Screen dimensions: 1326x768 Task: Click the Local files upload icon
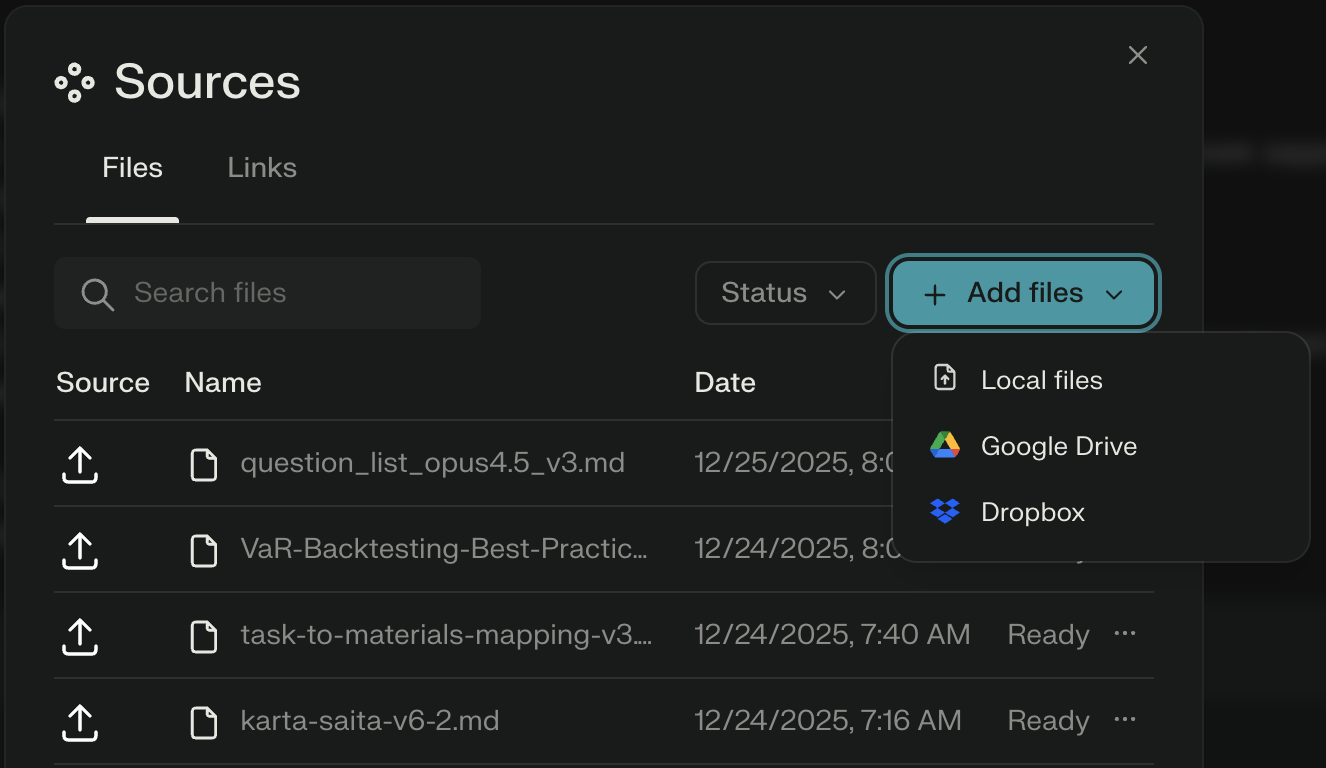coord(945,379)
